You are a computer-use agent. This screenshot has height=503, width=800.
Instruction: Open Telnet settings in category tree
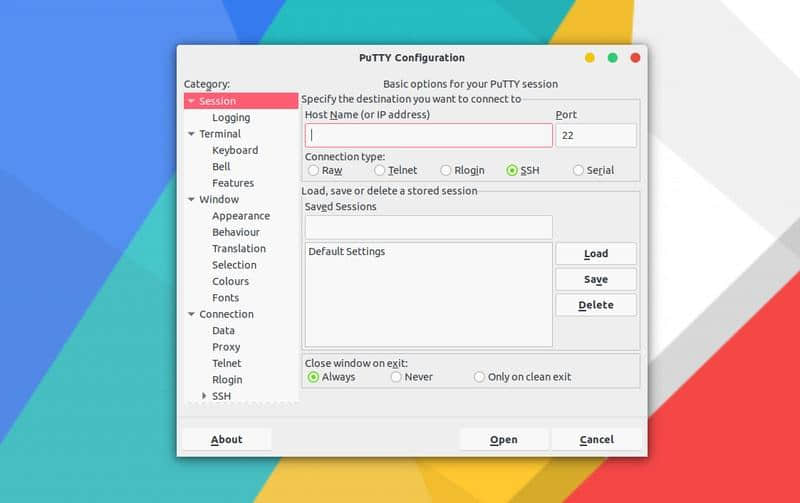[x=227, y=363]
